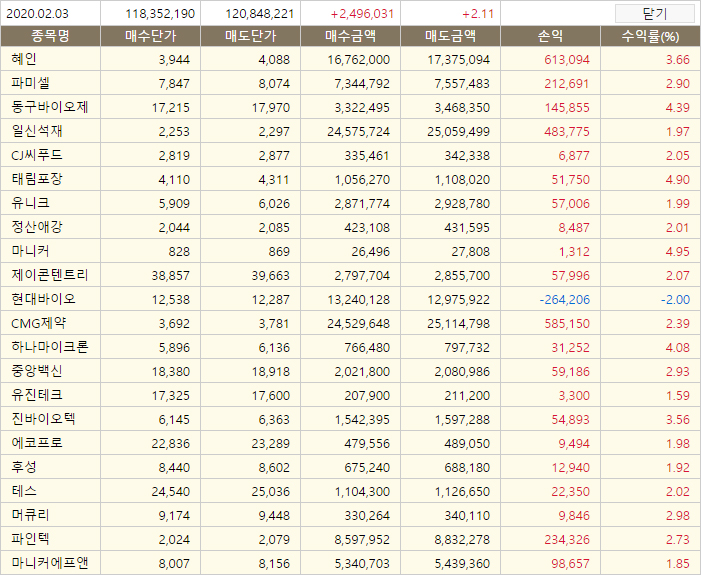Viewport: 701px width, 575px height.
Task: Select the 하나마이크론 stock name
Action: pyautogui.click(x=50, y=347)
